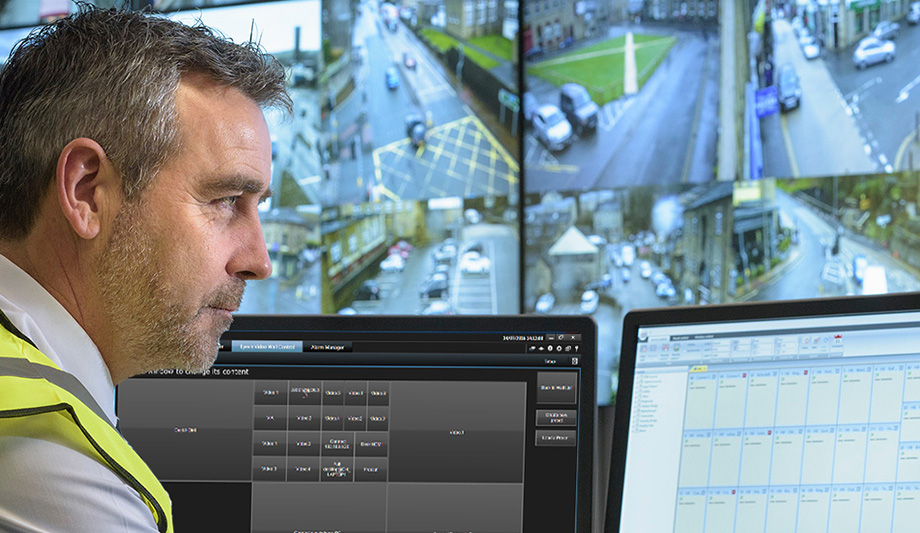Image resolution: width=920 pixels, height=533 pixels.
Task: Click the red icon in the third middle-row cell
Action: click(x=769, y=433)
